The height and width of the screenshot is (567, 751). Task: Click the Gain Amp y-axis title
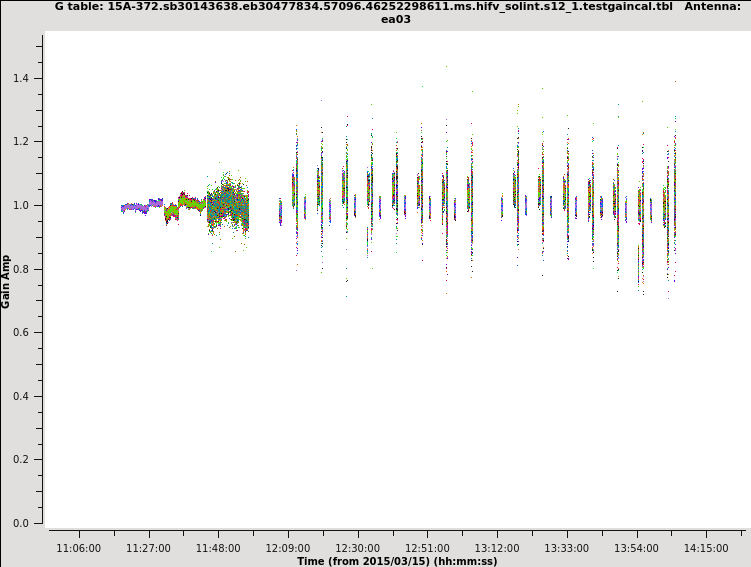tap(6, 281)
